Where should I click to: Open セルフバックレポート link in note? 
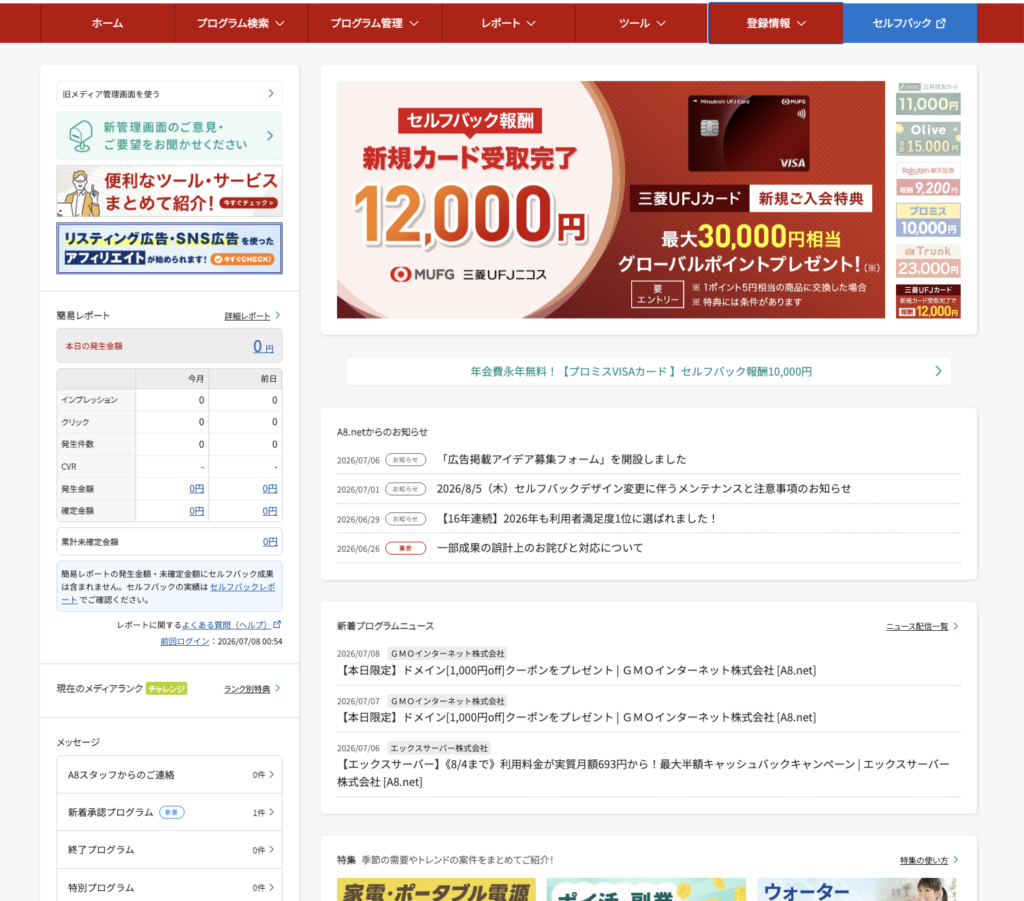click(242, 587)
